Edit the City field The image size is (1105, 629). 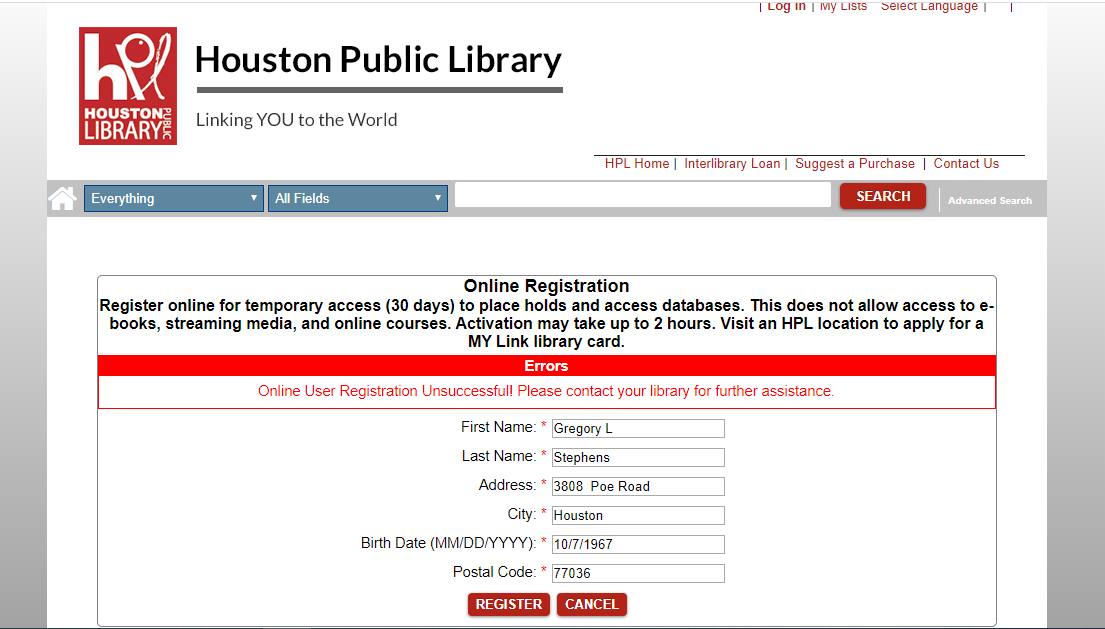638,515
